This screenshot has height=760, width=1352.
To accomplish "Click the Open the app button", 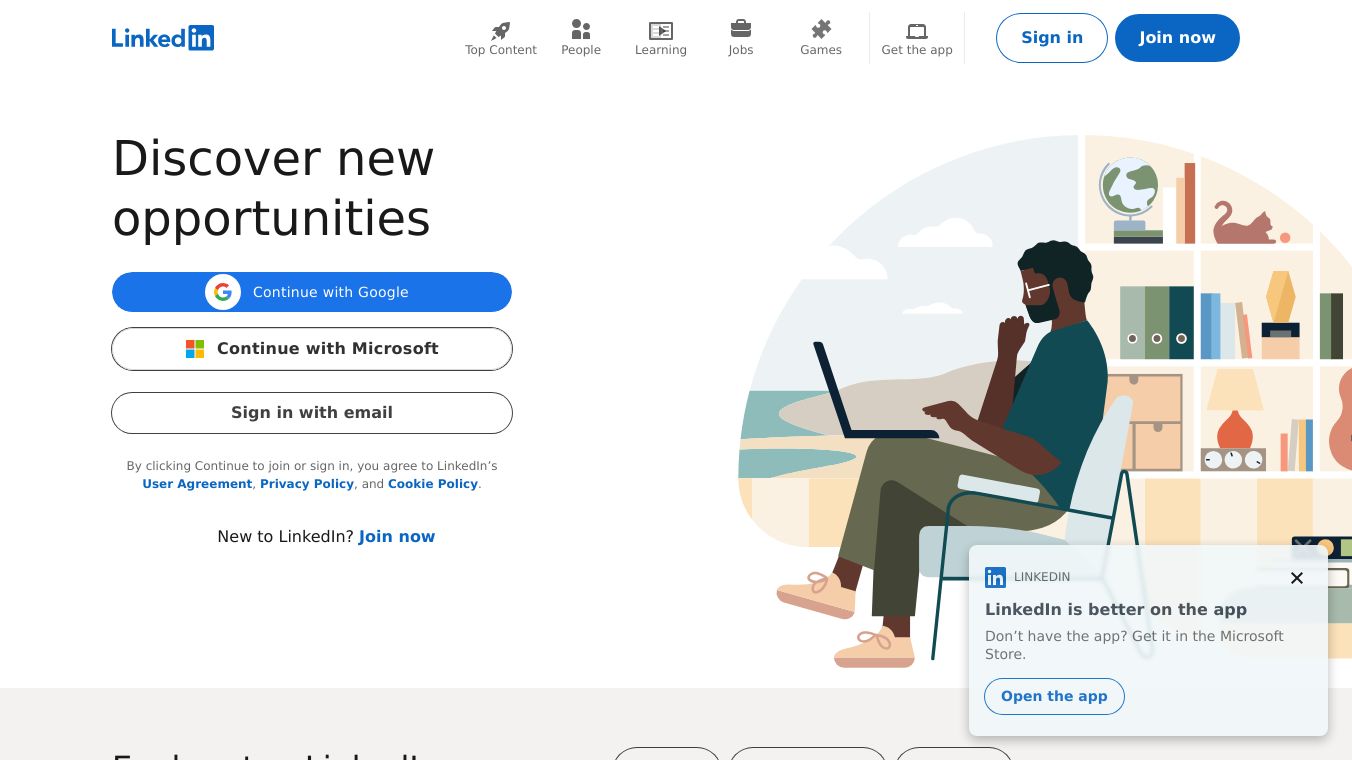I will [1054, 697].
